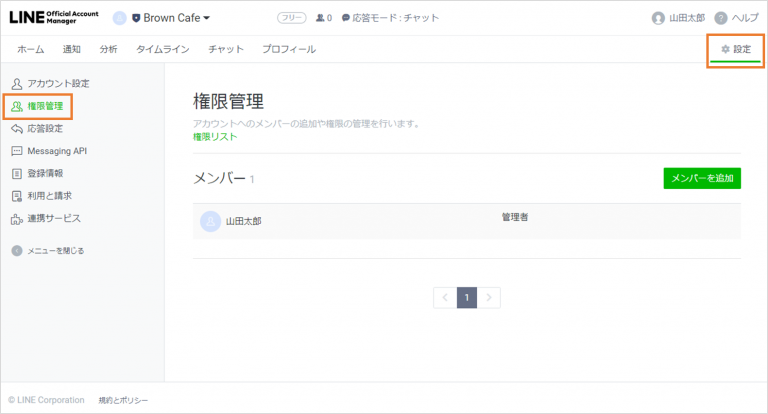Click the 利用と請求 sidebar icon

[17, 196]
